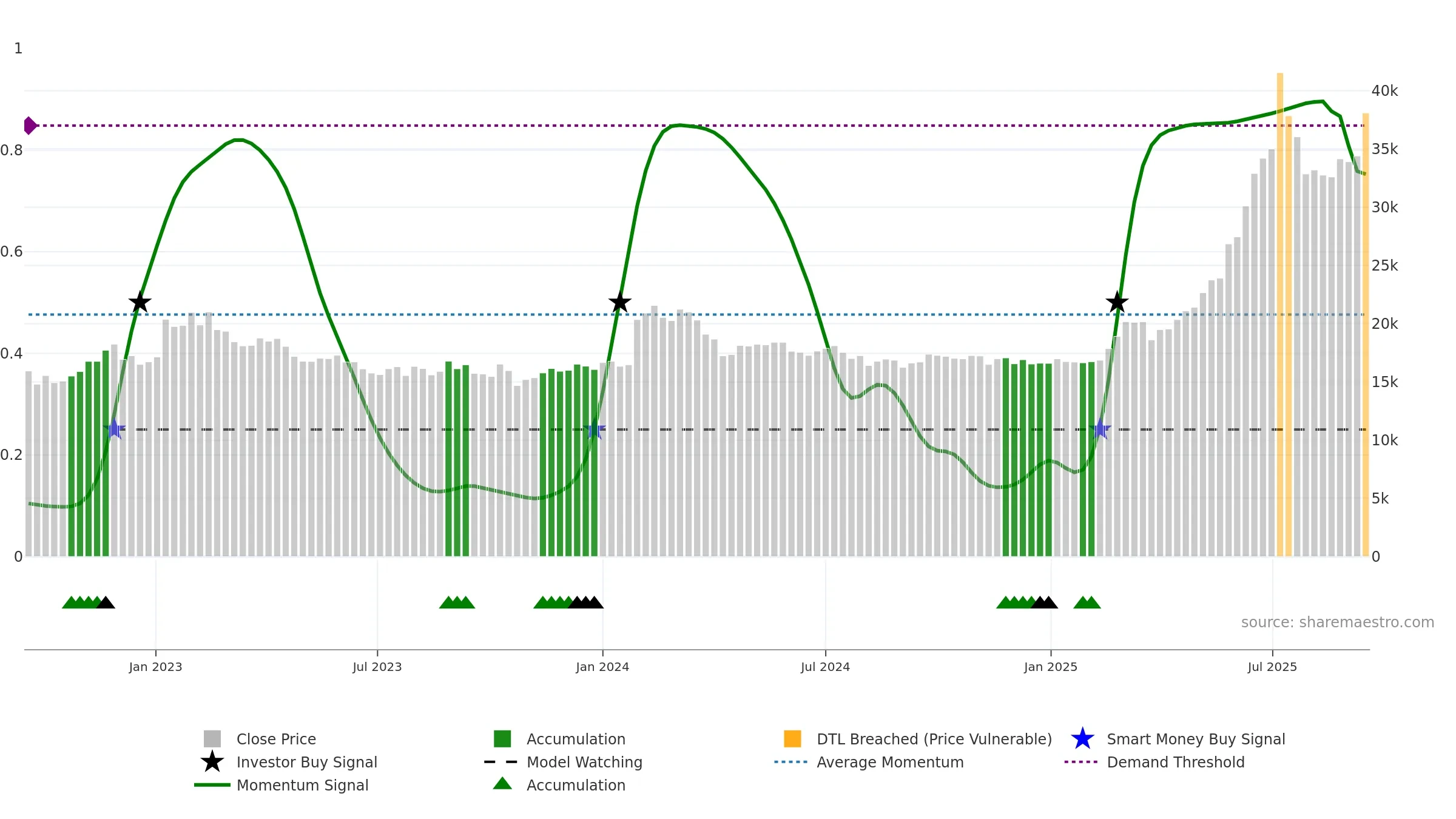Click the Jan 2024 axis label

point(602,667)
